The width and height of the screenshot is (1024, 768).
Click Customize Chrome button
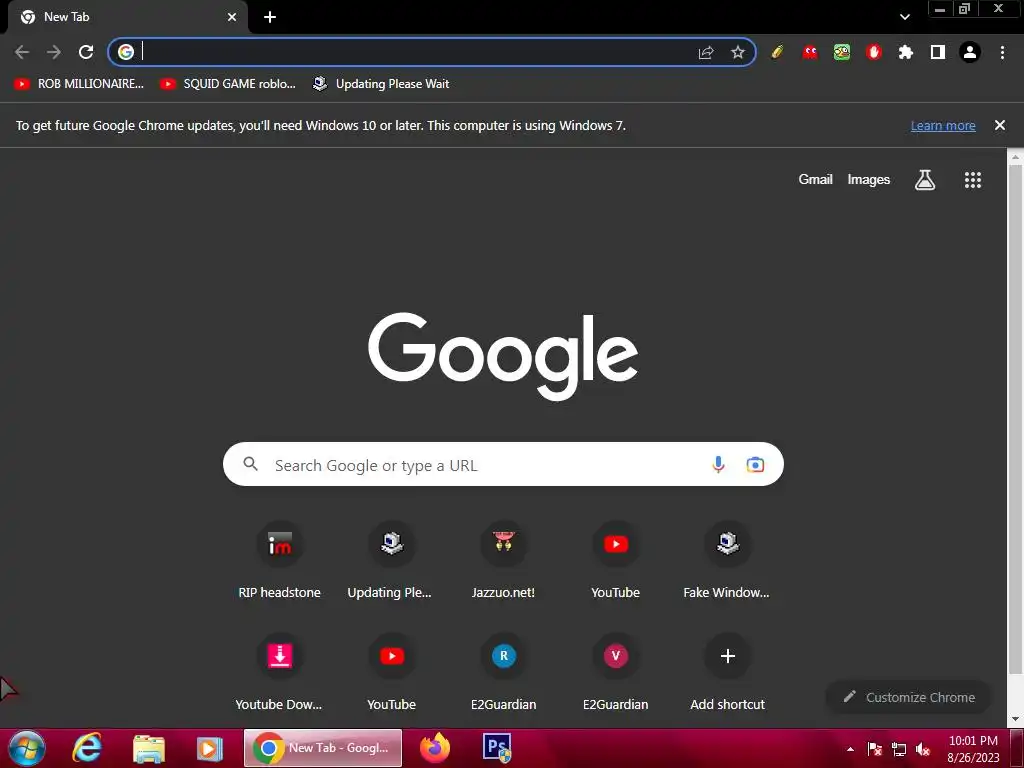909,697
